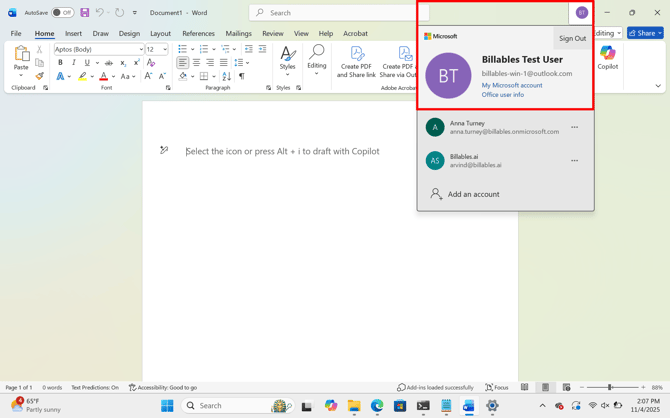Screen dimensions: 670x418
Task: Select the Format Painter brush icon
Action: click(39, 76)
